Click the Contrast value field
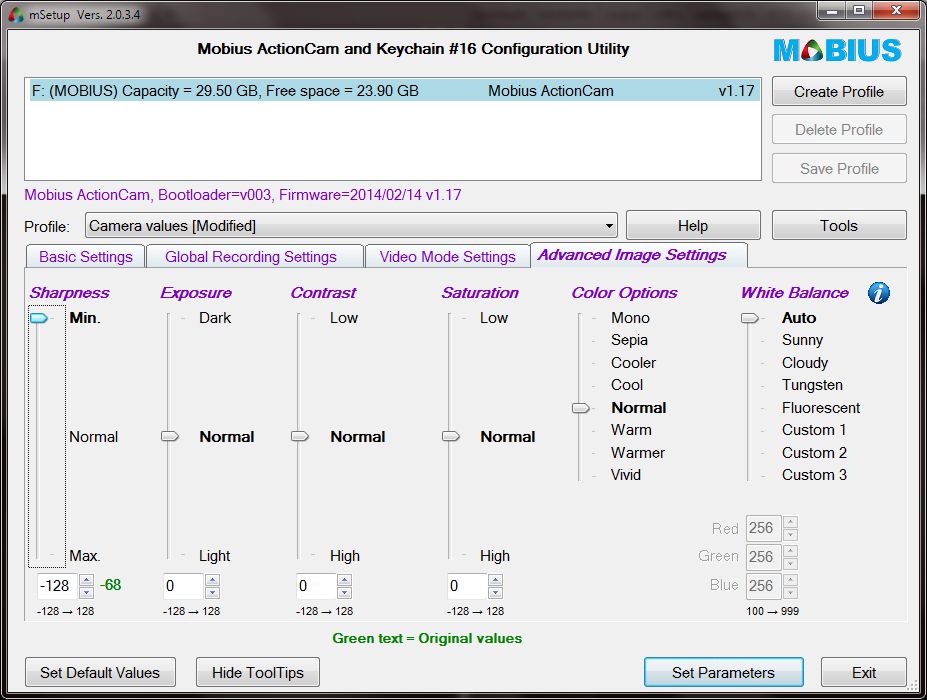The image size is (927, 700). [x=316, y=586]
